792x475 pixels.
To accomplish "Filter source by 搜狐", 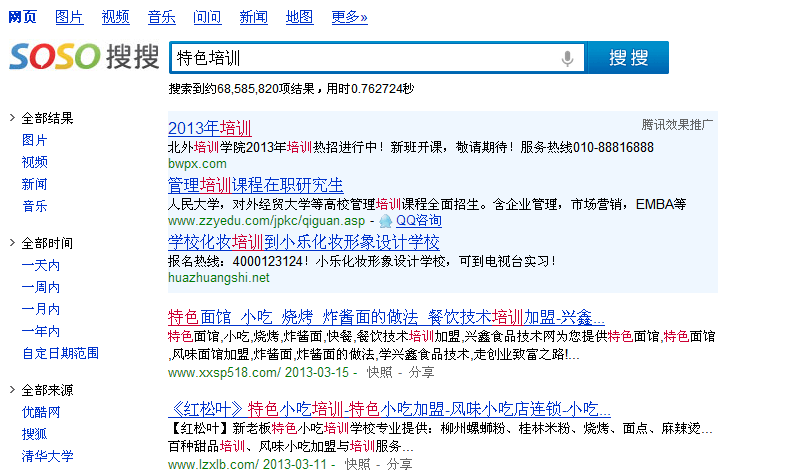I will point(34,434).
